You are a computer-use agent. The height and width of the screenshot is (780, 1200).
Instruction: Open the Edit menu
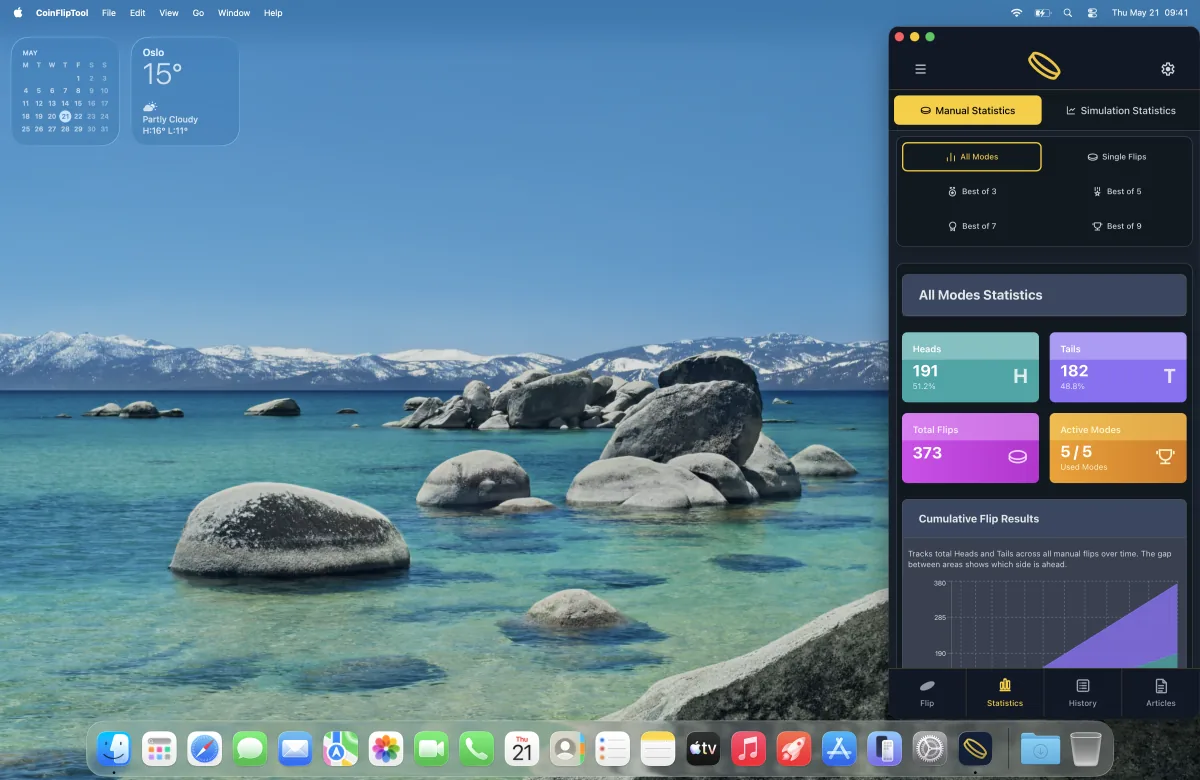(x=137, y=13)
